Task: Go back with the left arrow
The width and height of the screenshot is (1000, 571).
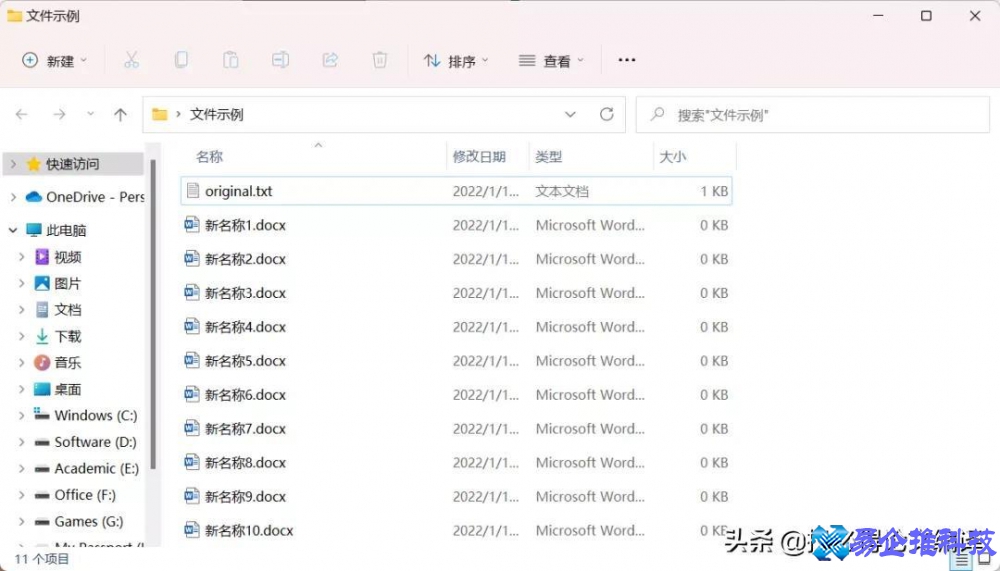Action: (x=22, y=114)
